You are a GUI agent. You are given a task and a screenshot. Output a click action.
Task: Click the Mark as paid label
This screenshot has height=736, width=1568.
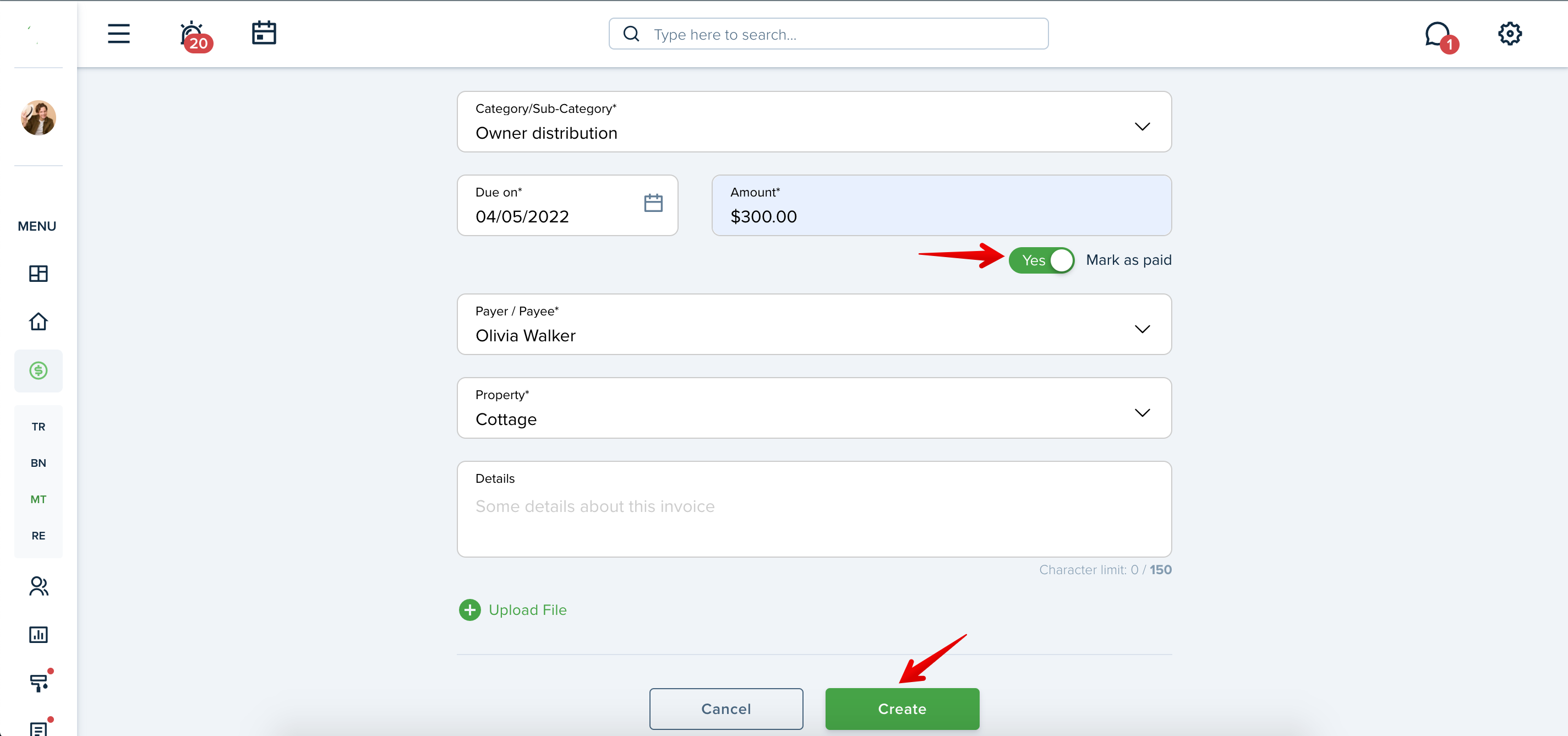(x=1128, y=260)
